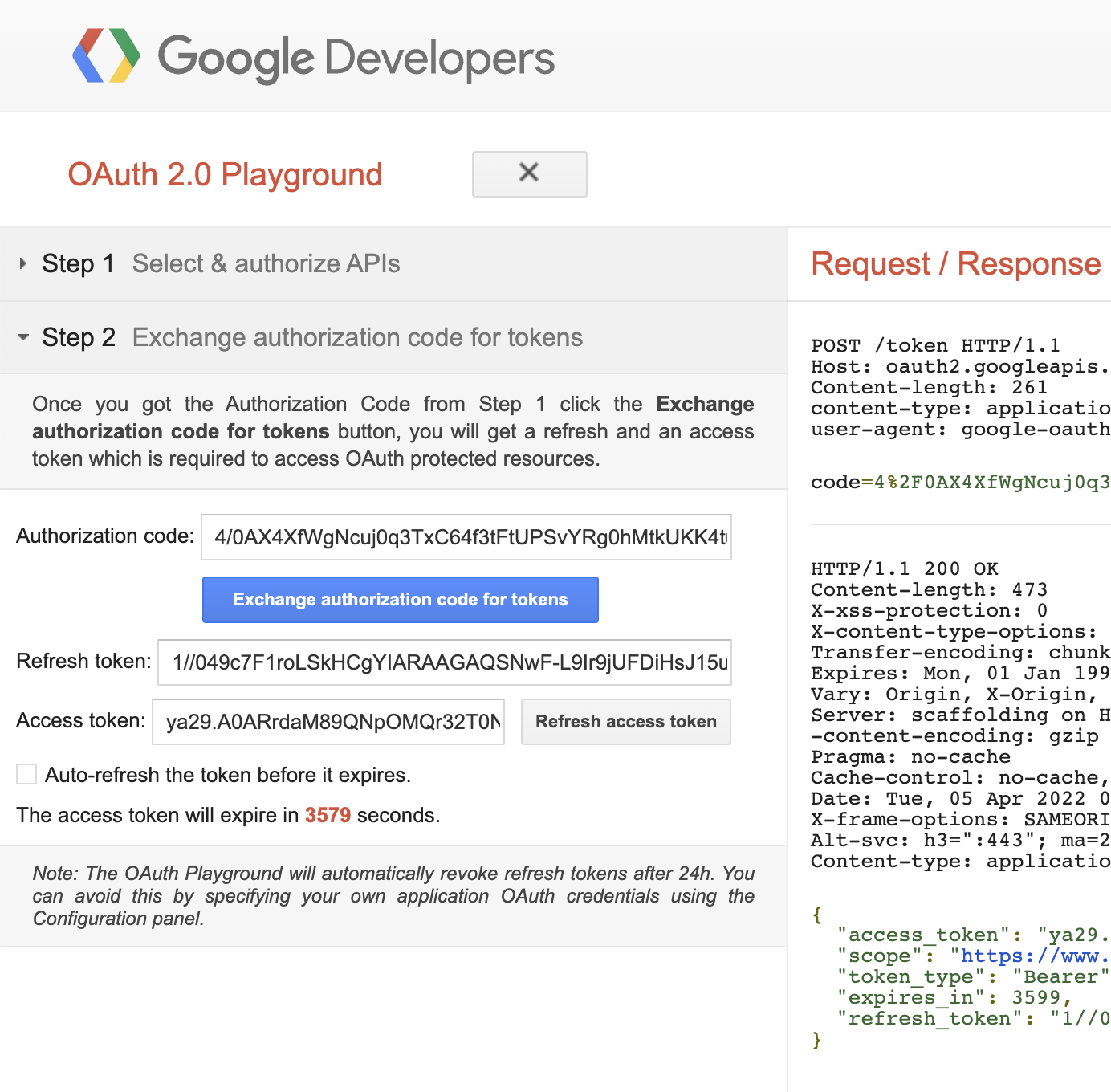Viewport: 1111px width, 1092px height.
Task: Click the Google Developers wordmark
Action: 356,58
